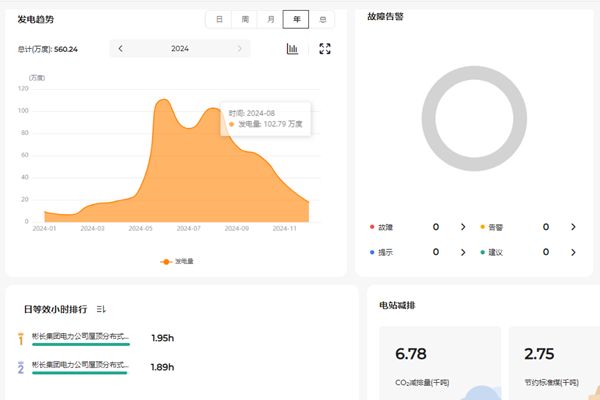Select the 周 (week) time range
Screen dimensions: 600x400
click(245, 20)
